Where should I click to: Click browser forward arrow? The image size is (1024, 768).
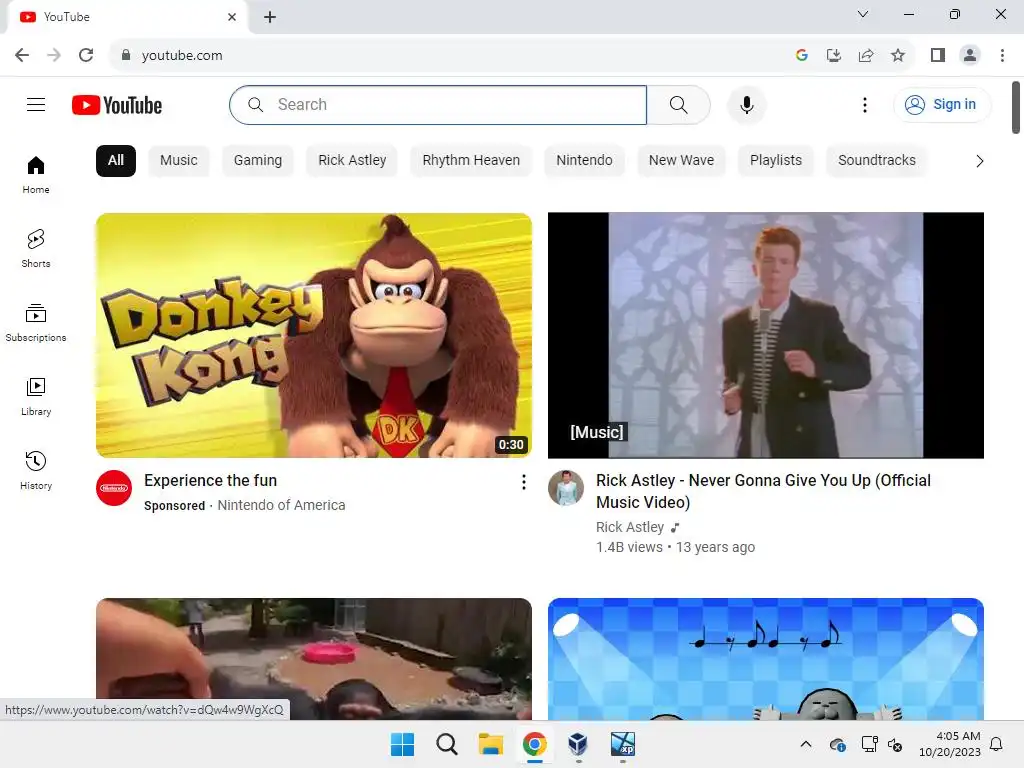point(54,55)
